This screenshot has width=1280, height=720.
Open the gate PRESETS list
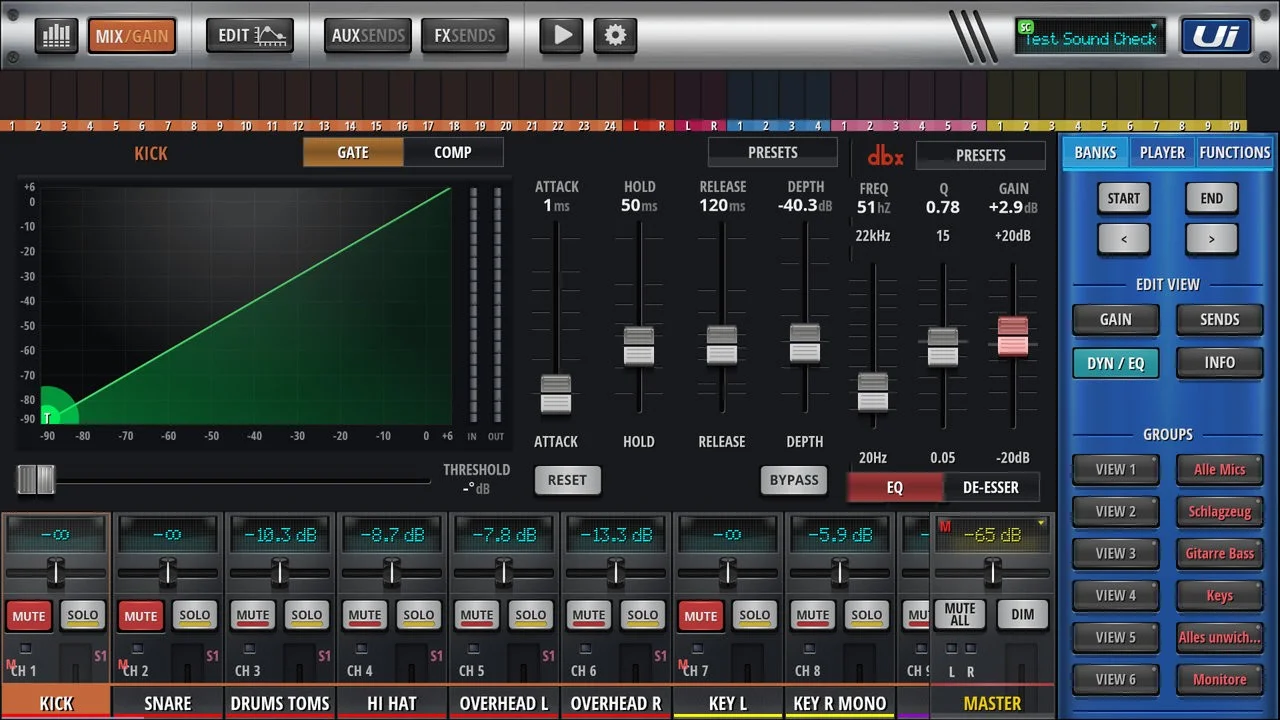(x=772, y=151)
